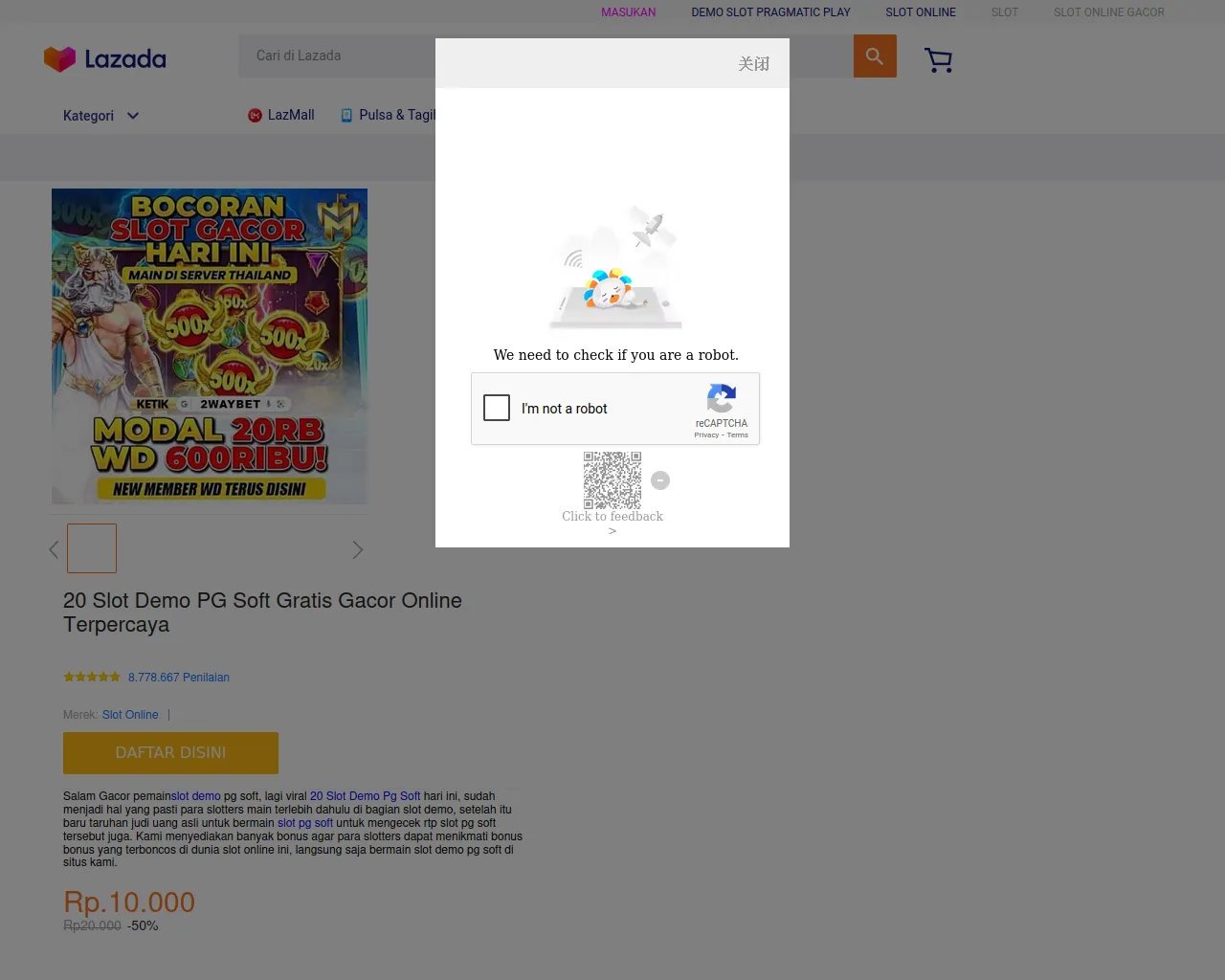Show previous product thumbnail with left arrow
1225x980 pixels.
(54, 549)
